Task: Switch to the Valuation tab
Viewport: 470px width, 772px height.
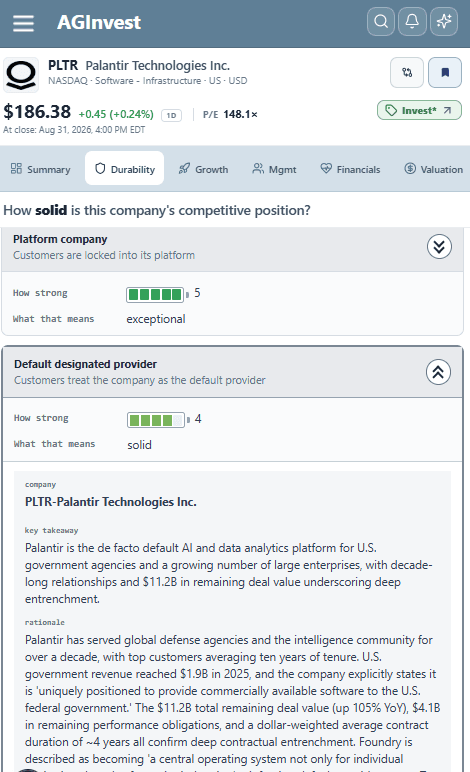Action: coord(433,169)
